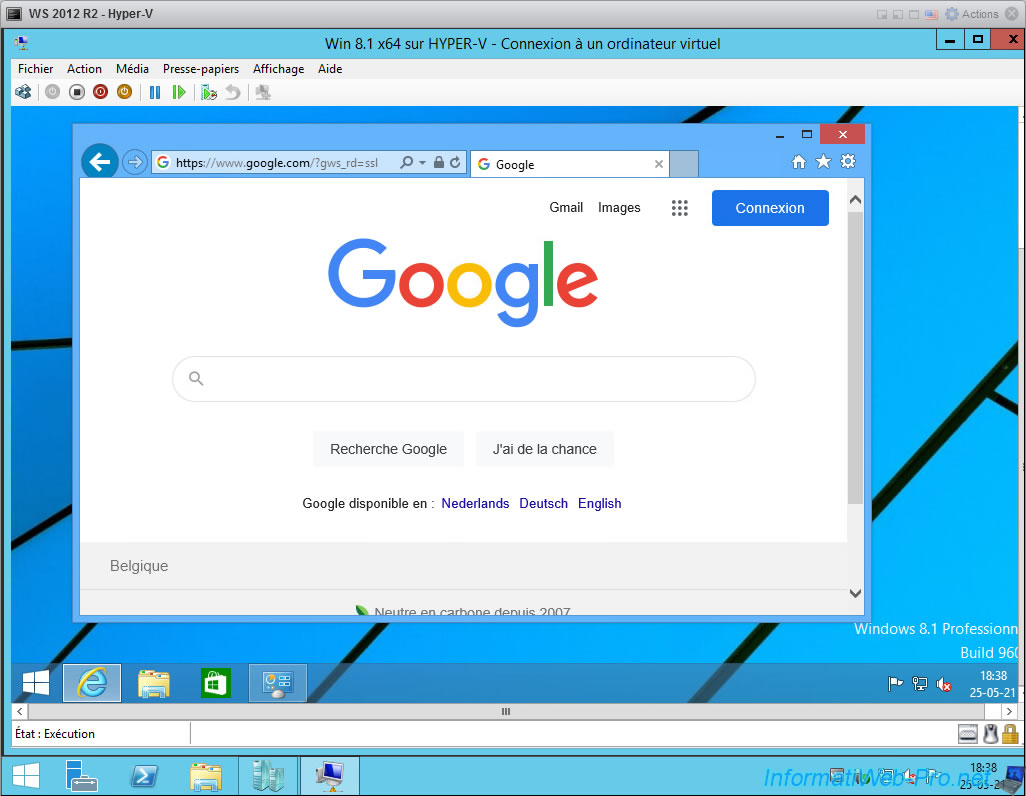
Task: Click J'ai de la chance button
Action: (544, 449)
